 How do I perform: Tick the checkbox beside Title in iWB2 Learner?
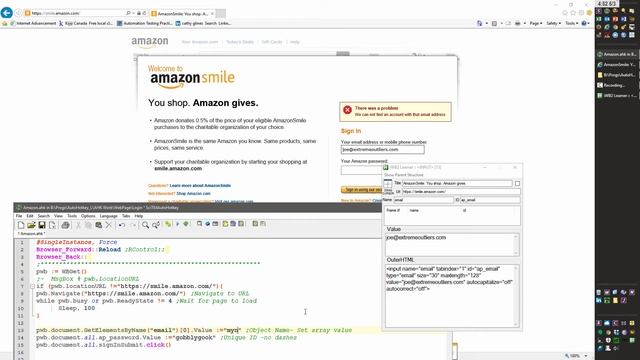tap(518, 184)
